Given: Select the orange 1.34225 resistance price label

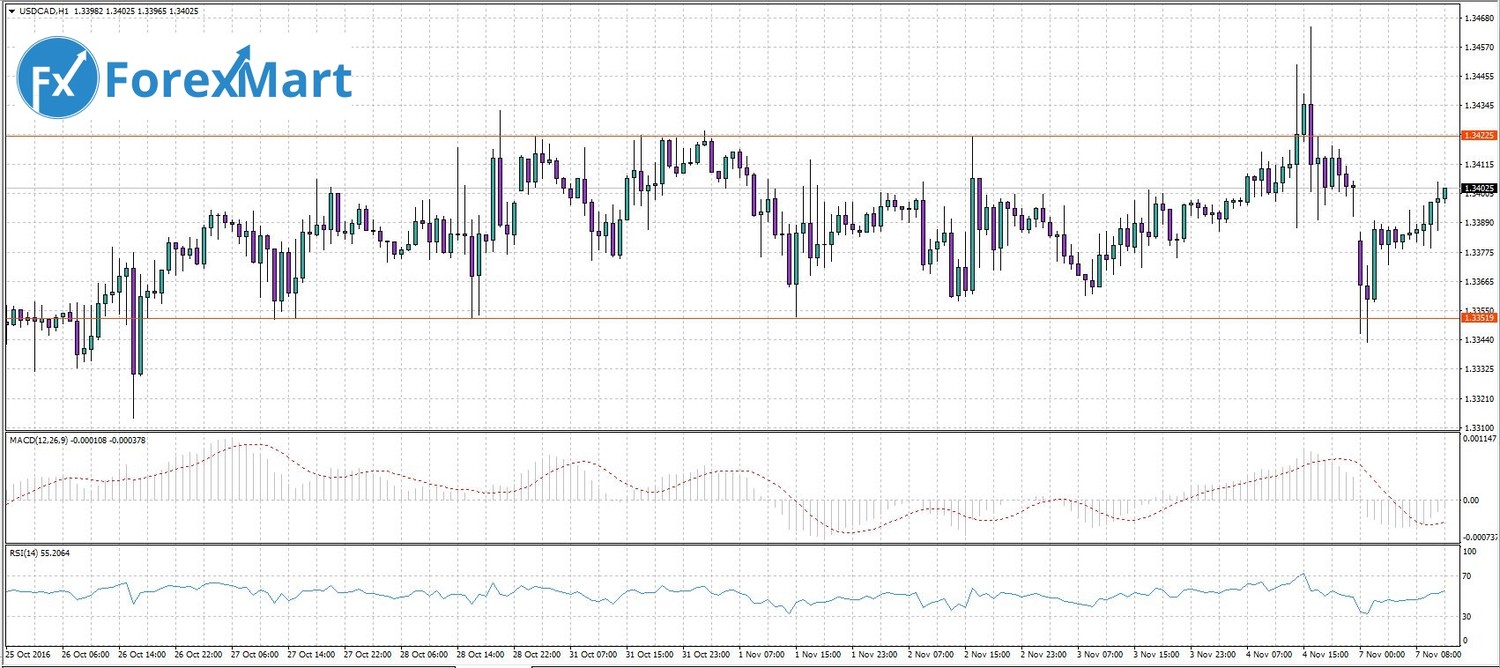Looking at the screenshot, I should [1479, 135].
